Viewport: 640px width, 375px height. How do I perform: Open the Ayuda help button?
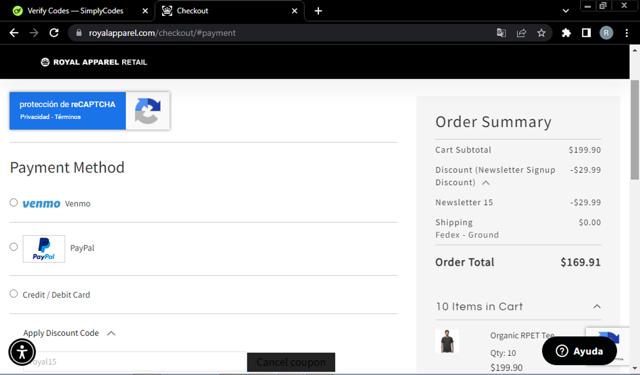pos(579,351)
